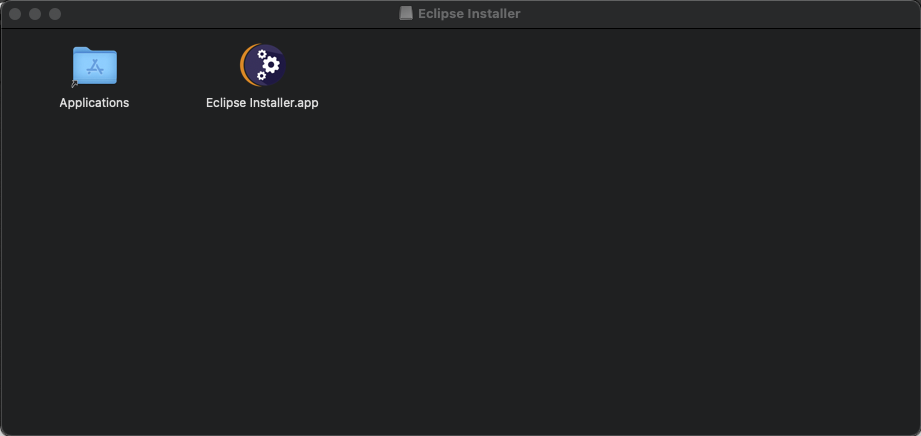921x436 pixels.
Task: Minimize the Eclipse Installer window
Action: tap(35, 14)
